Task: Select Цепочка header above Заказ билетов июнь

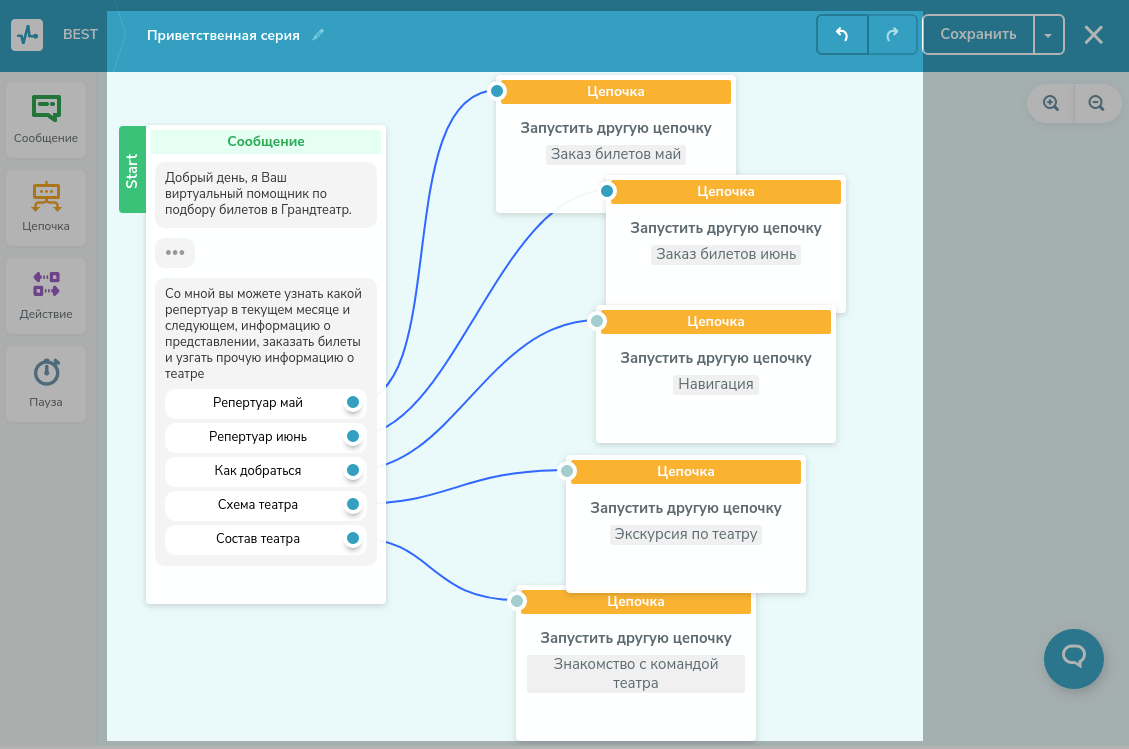Action: click(x=726, y=192)
